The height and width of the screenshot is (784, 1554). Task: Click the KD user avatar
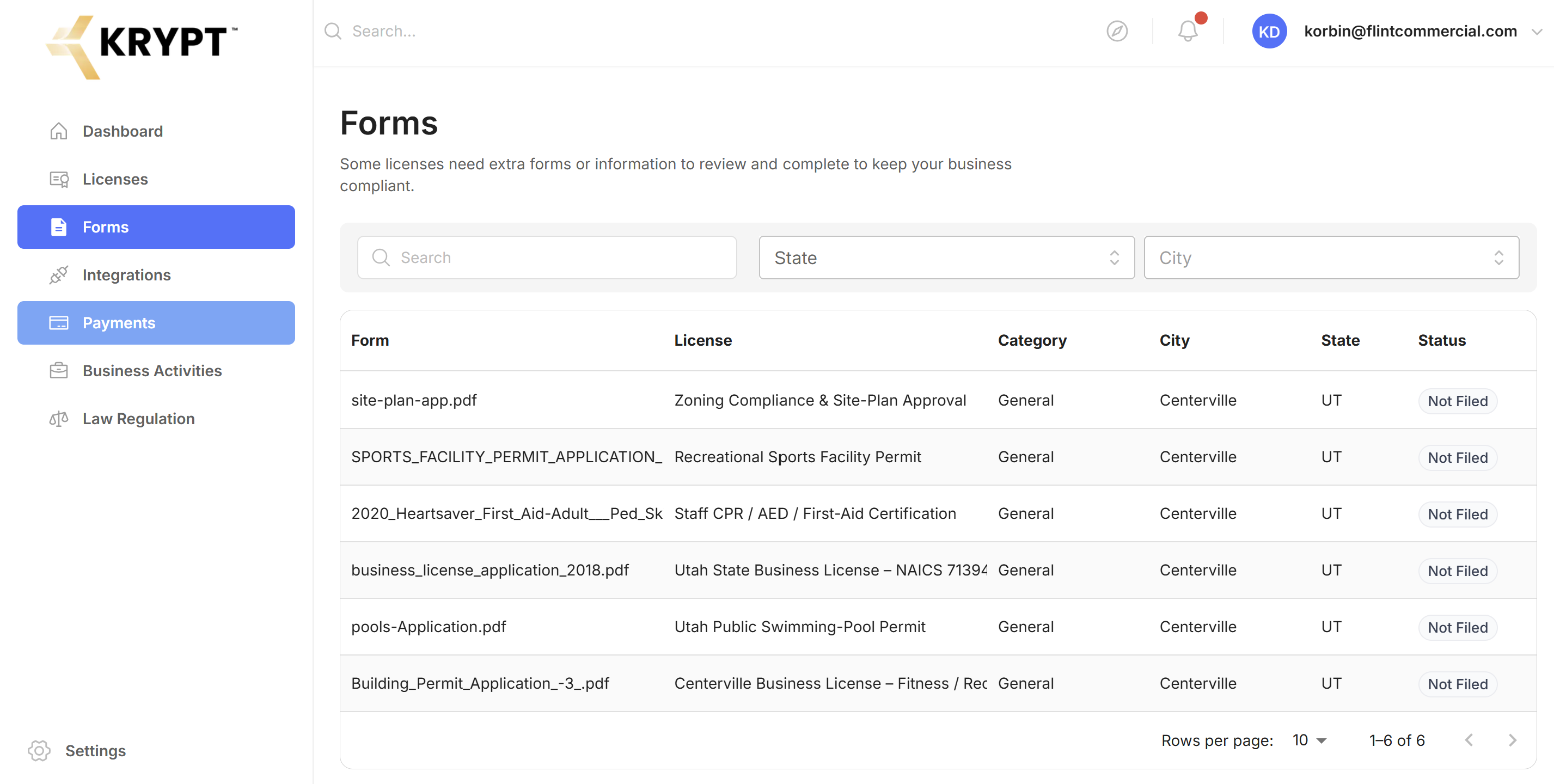click(x=1269, y=30)
